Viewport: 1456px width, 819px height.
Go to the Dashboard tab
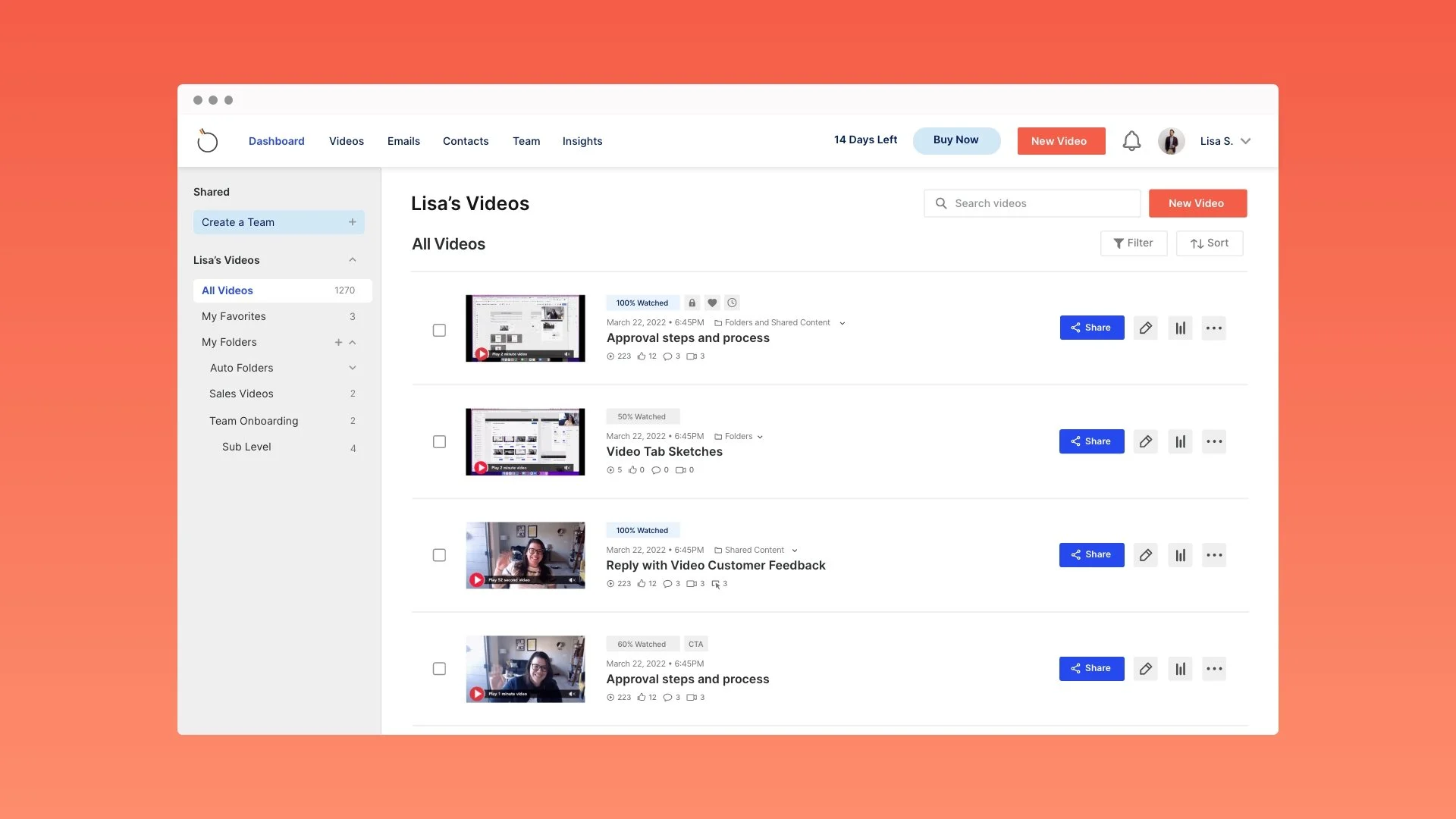coord(277,141)
